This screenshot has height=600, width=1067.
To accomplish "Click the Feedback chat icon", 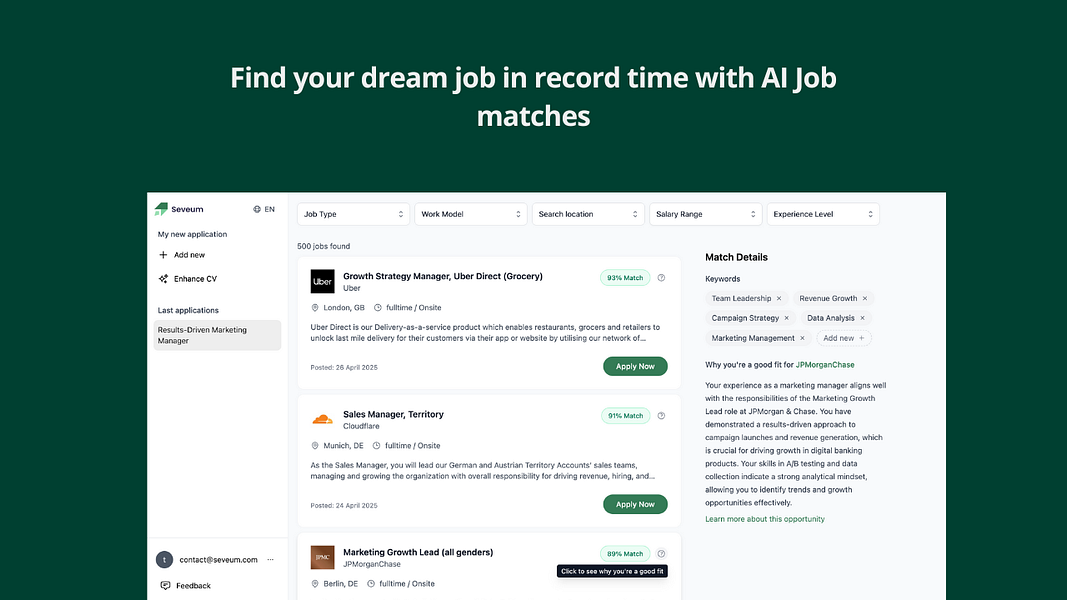I will pyautogui.click(x=165, y=586).
